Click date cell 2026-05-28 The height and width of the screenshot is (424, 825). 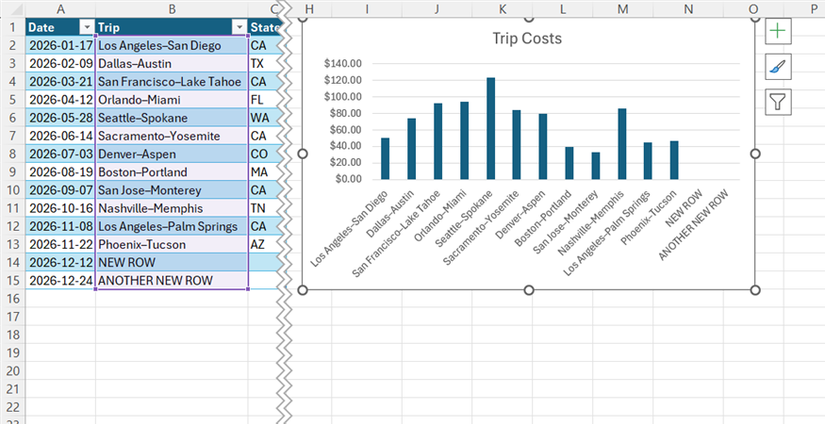pyautogui.click(x=61, y=118)
